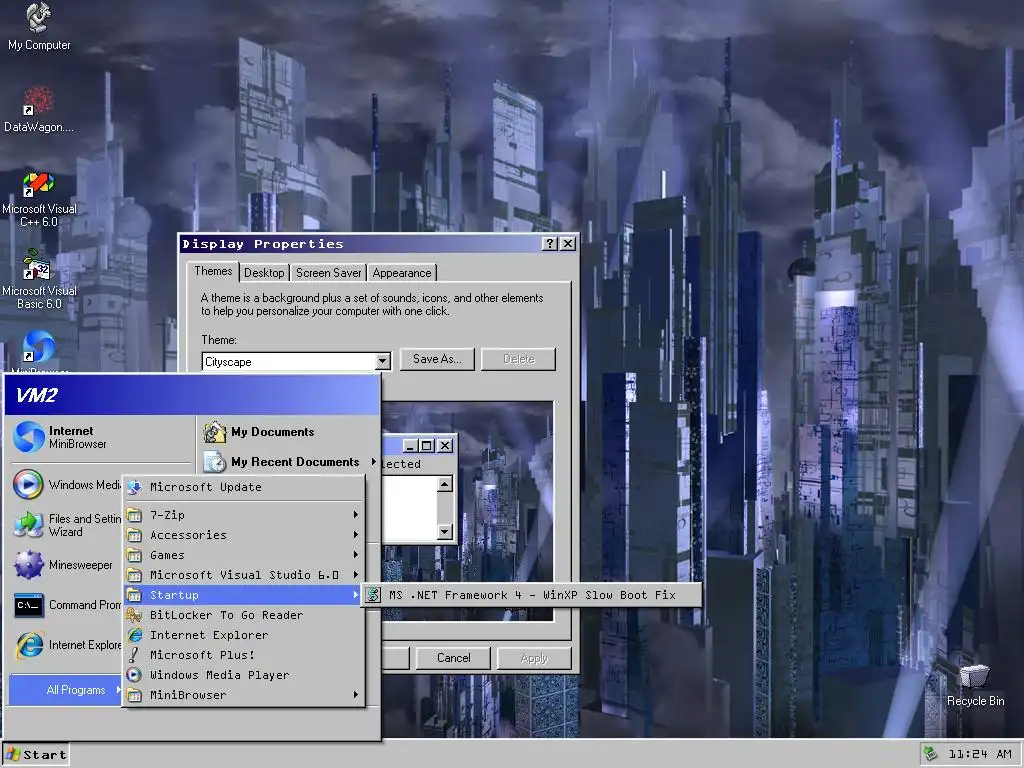Click the Apply button
The height and width of the screenshot is (768, 1024).
tap(534, 658)
